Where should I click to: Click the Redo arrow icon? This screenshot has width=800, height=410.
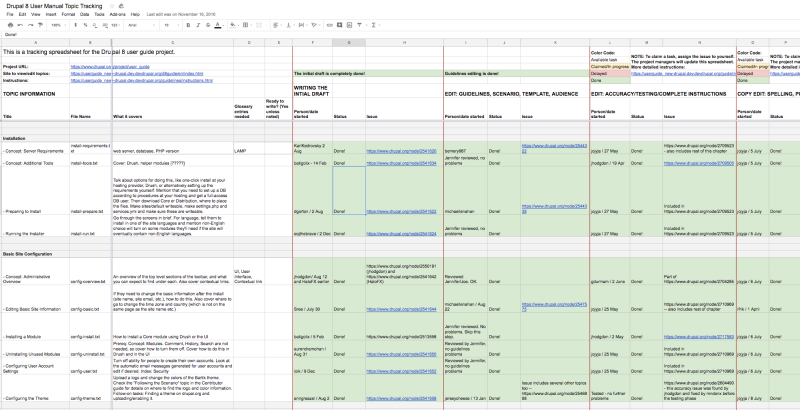pos(30,25)
